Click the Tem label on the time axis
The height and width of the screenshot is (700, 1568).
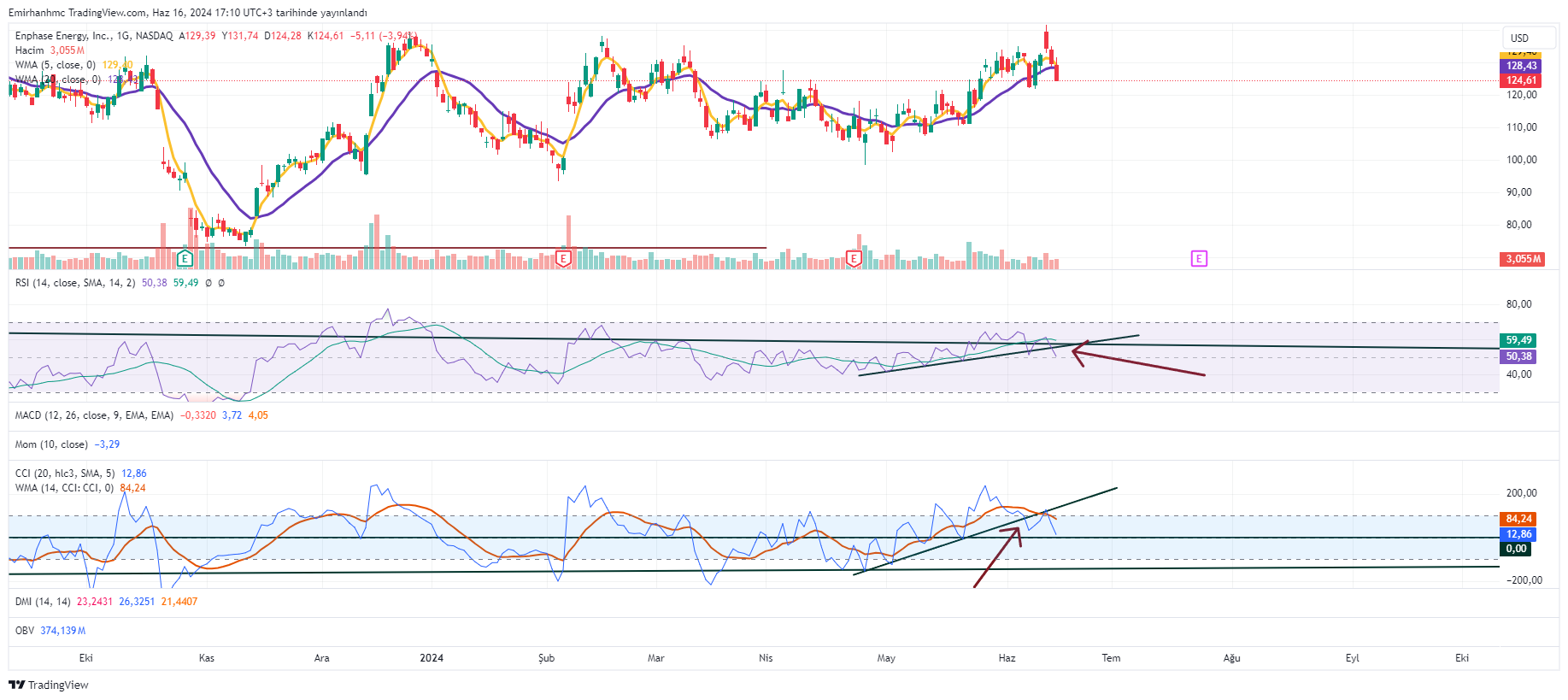tap(1111, 658)
